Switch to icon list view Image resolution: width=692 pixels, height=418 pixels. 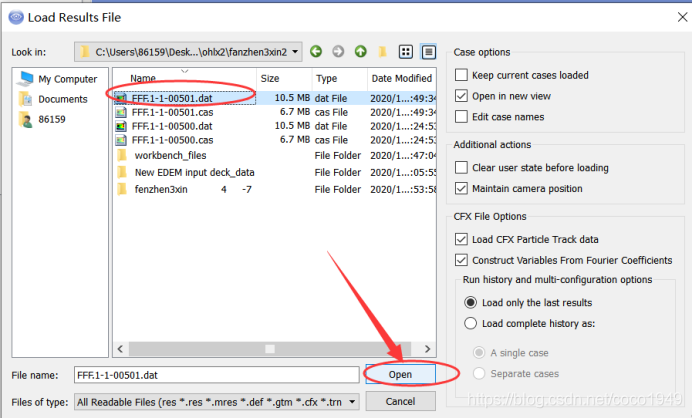pos(406,52)
